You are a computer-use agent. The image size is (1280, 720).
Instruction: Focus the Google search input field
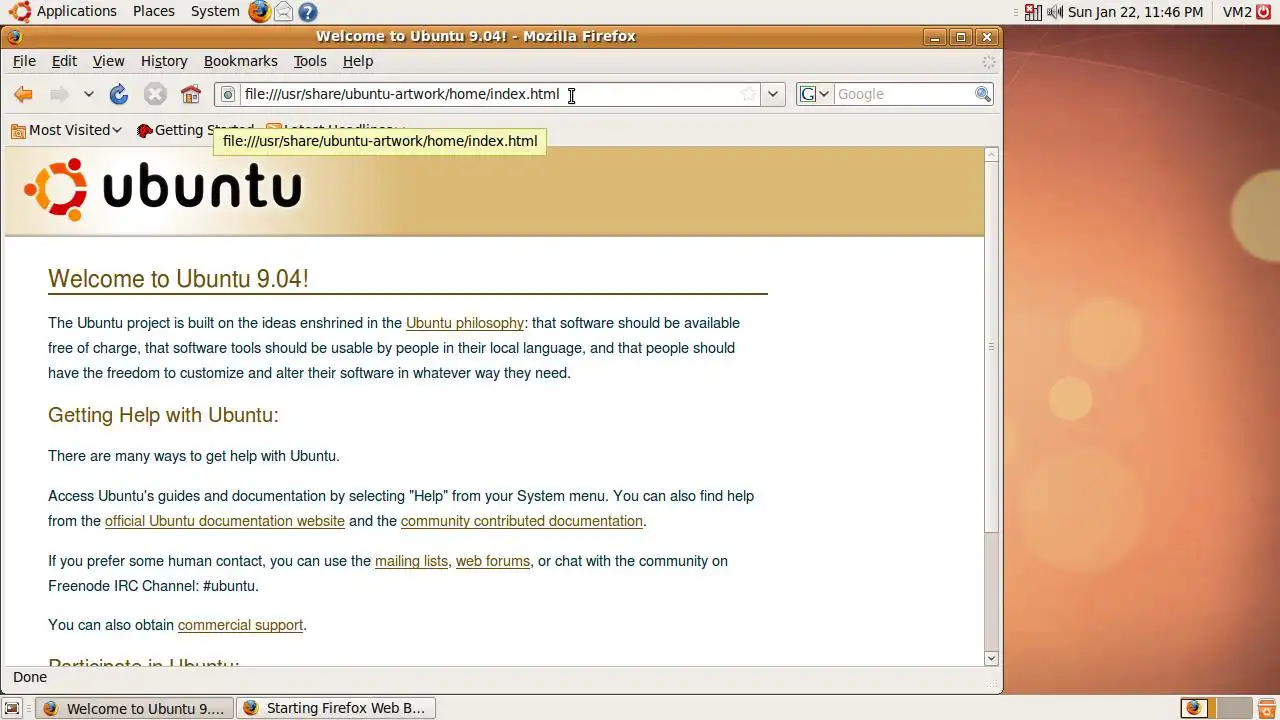pyautogui.click(x=904, y=94)
